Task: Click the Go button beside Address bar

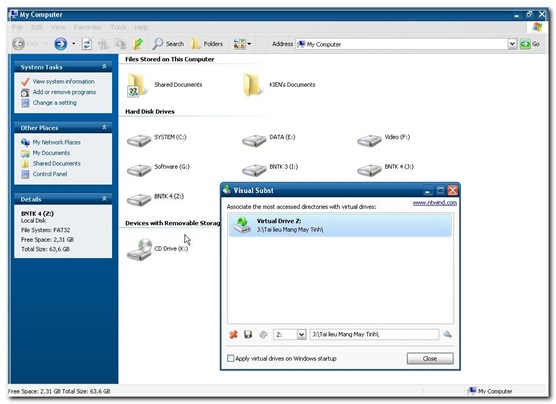Action: click(x=530, y=44)
